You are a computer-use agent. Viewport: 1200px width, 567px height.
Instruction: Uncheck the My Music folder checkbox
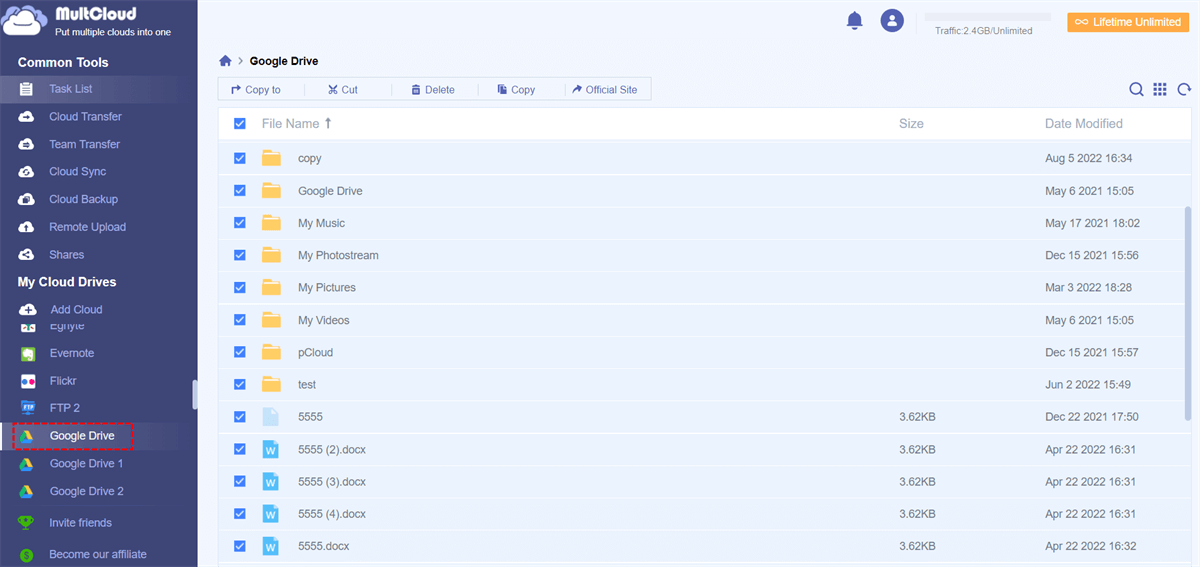(x=240, y=223)
